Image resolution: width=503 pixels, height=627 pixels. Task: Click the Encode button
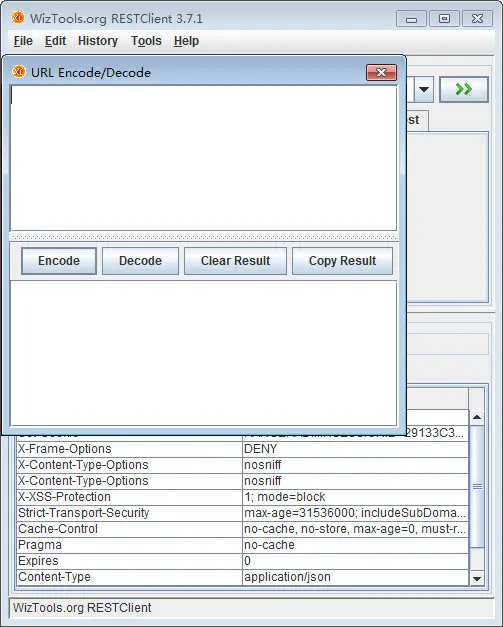coord(59,261)
